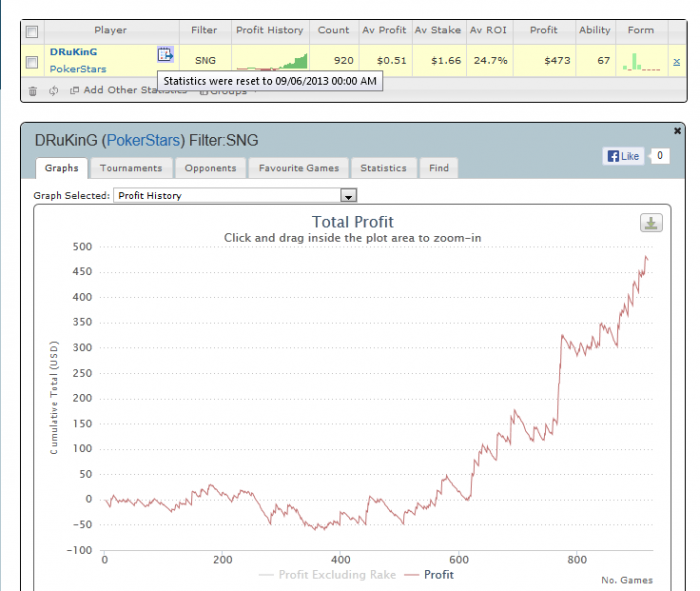The width and height of the screenshot is (700, 591).
Task: Remove DRuKinG row with the x icon
Action: pos(676,62)
